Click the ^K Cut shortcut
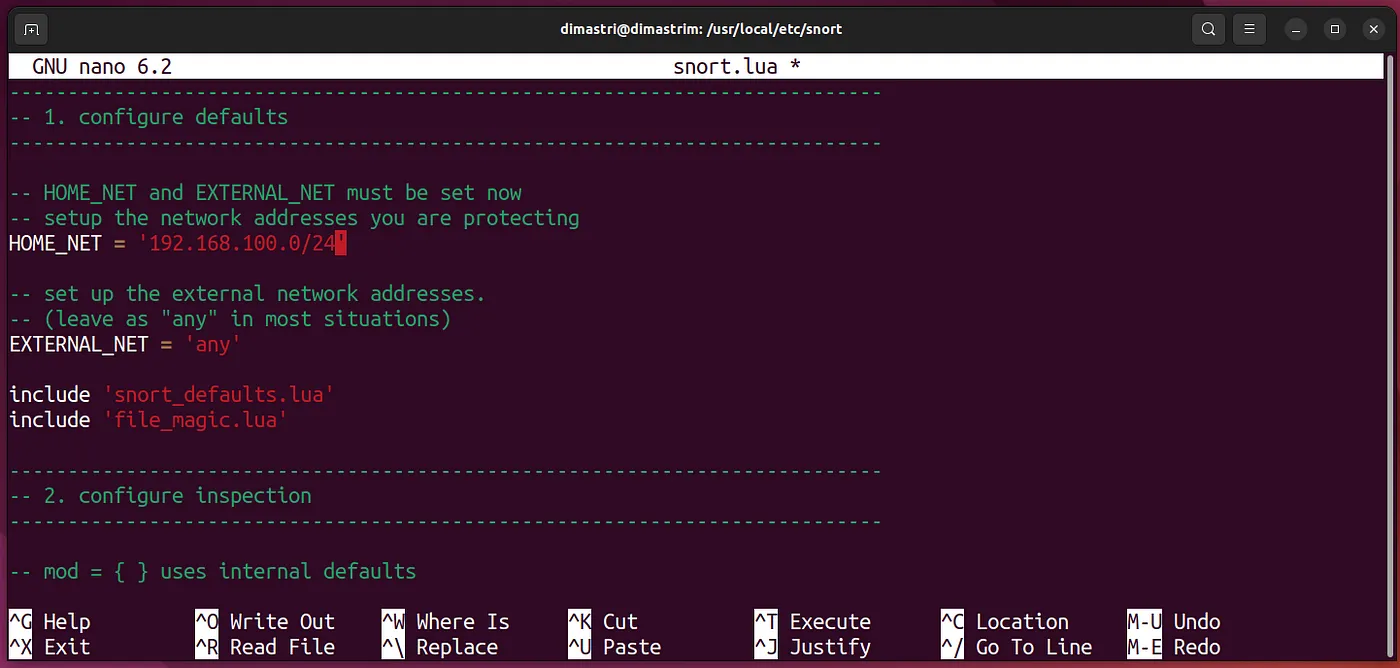The image size is (1400, 668). 603,622
